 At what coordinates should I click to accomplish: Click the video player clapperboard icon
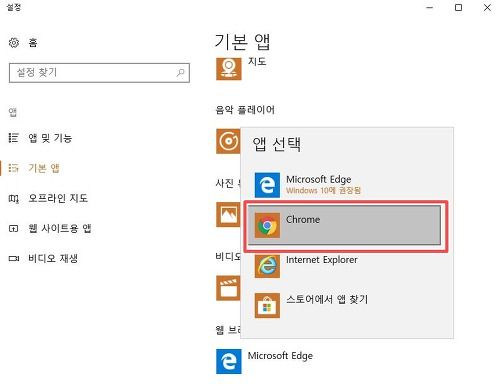click(228, 288)
